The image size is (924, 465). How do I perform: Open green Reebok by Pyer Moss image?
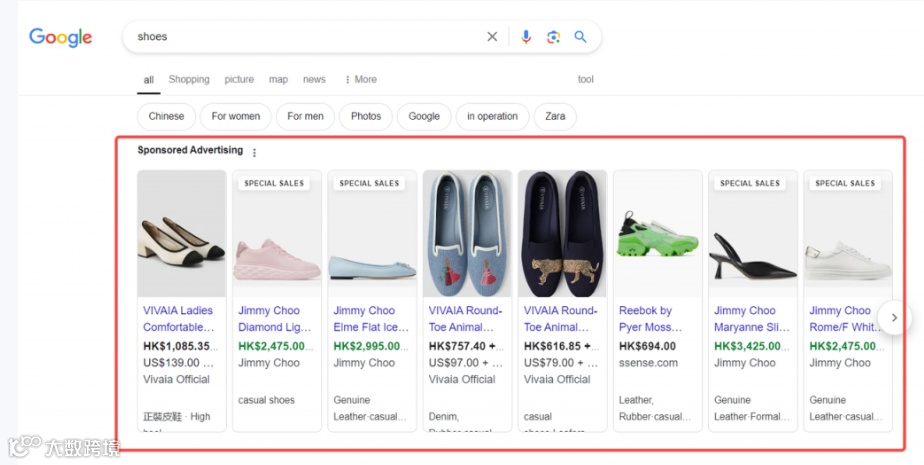coord(658,233)
